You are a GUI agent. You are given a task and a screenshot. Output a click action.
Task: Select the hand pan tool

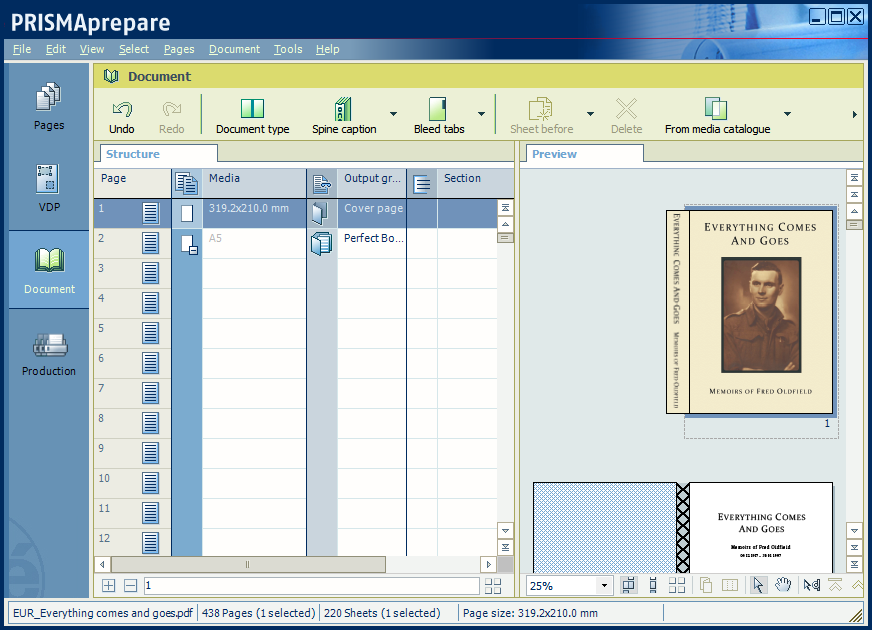tap(784, 586)
